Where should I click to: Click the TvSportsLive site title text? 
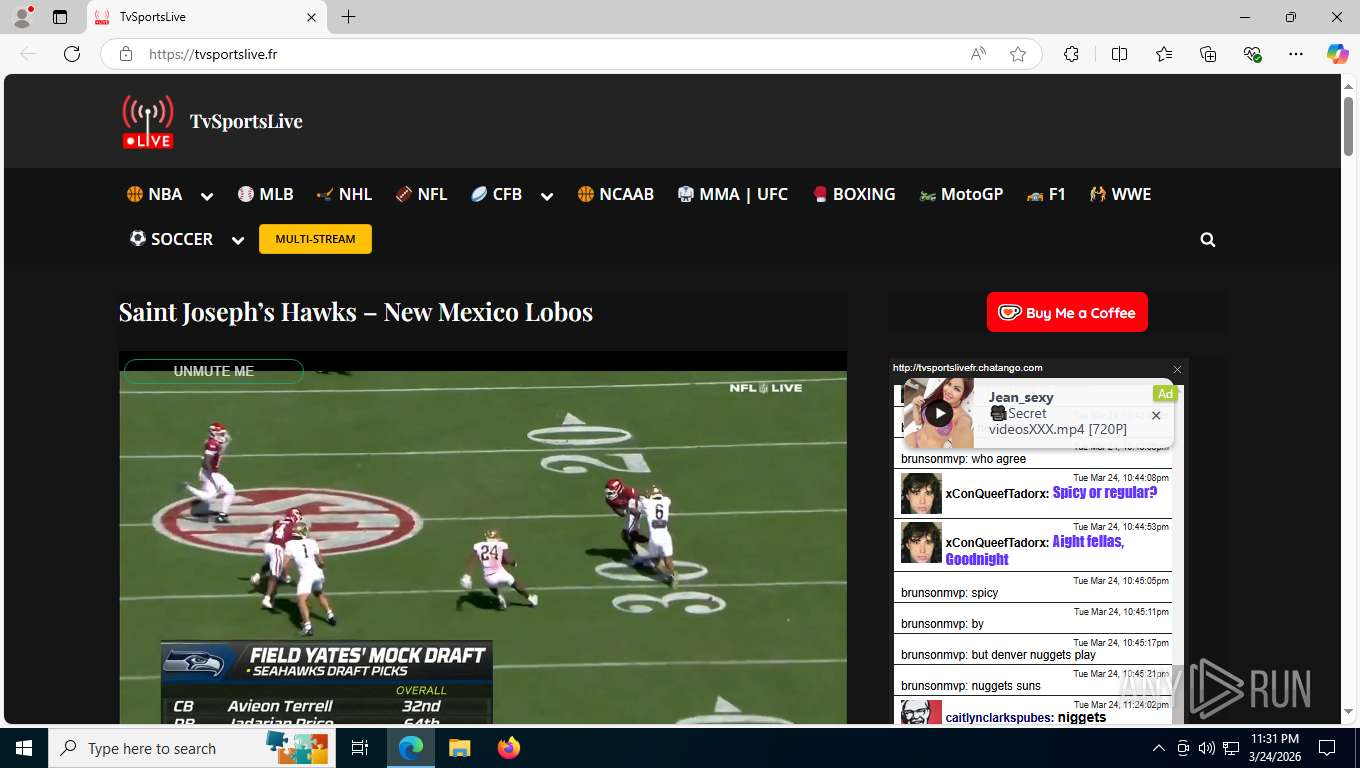[x=246, y=122]
